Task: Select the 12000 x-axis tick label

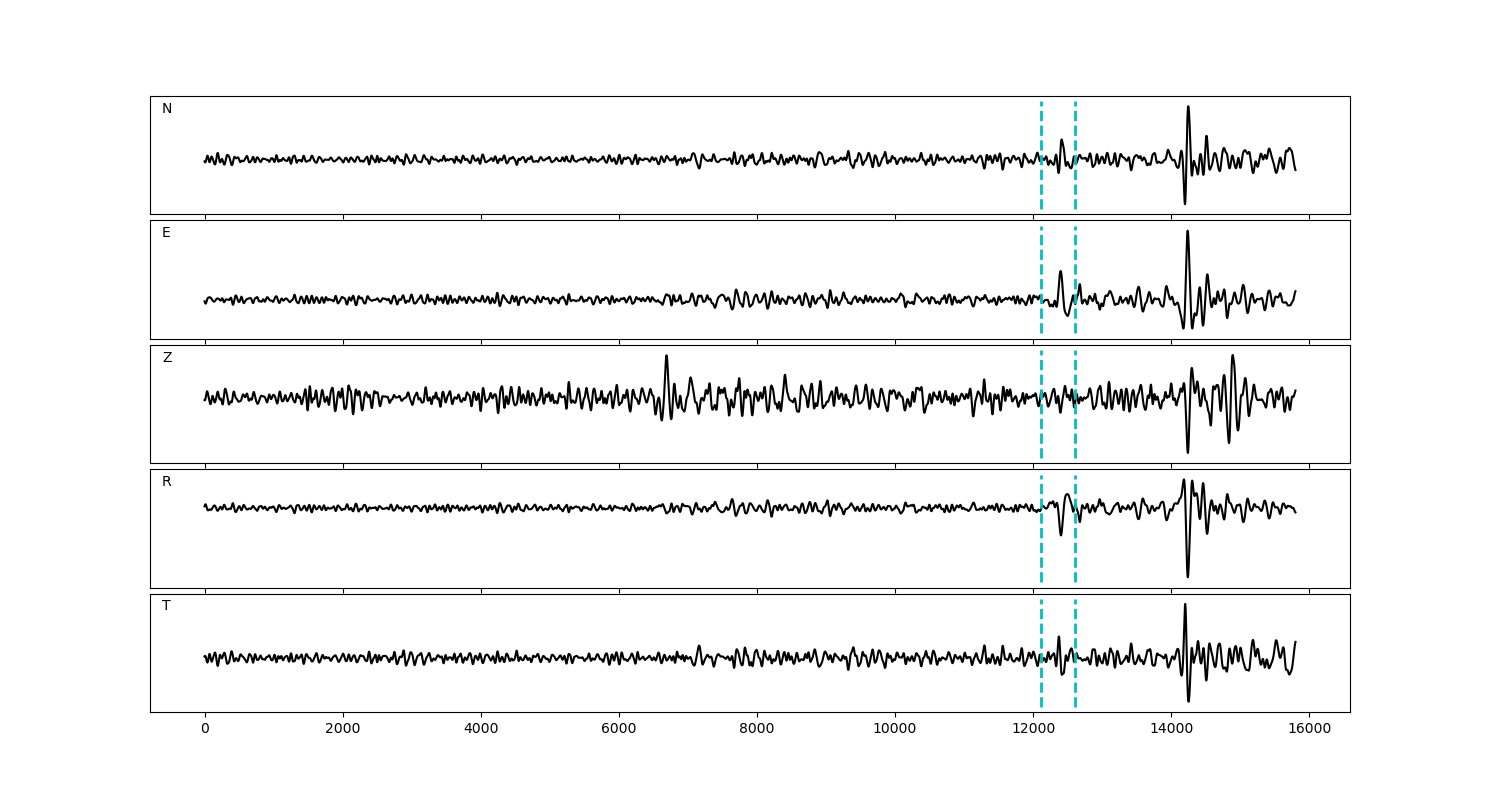Action: pos(1033,730)
